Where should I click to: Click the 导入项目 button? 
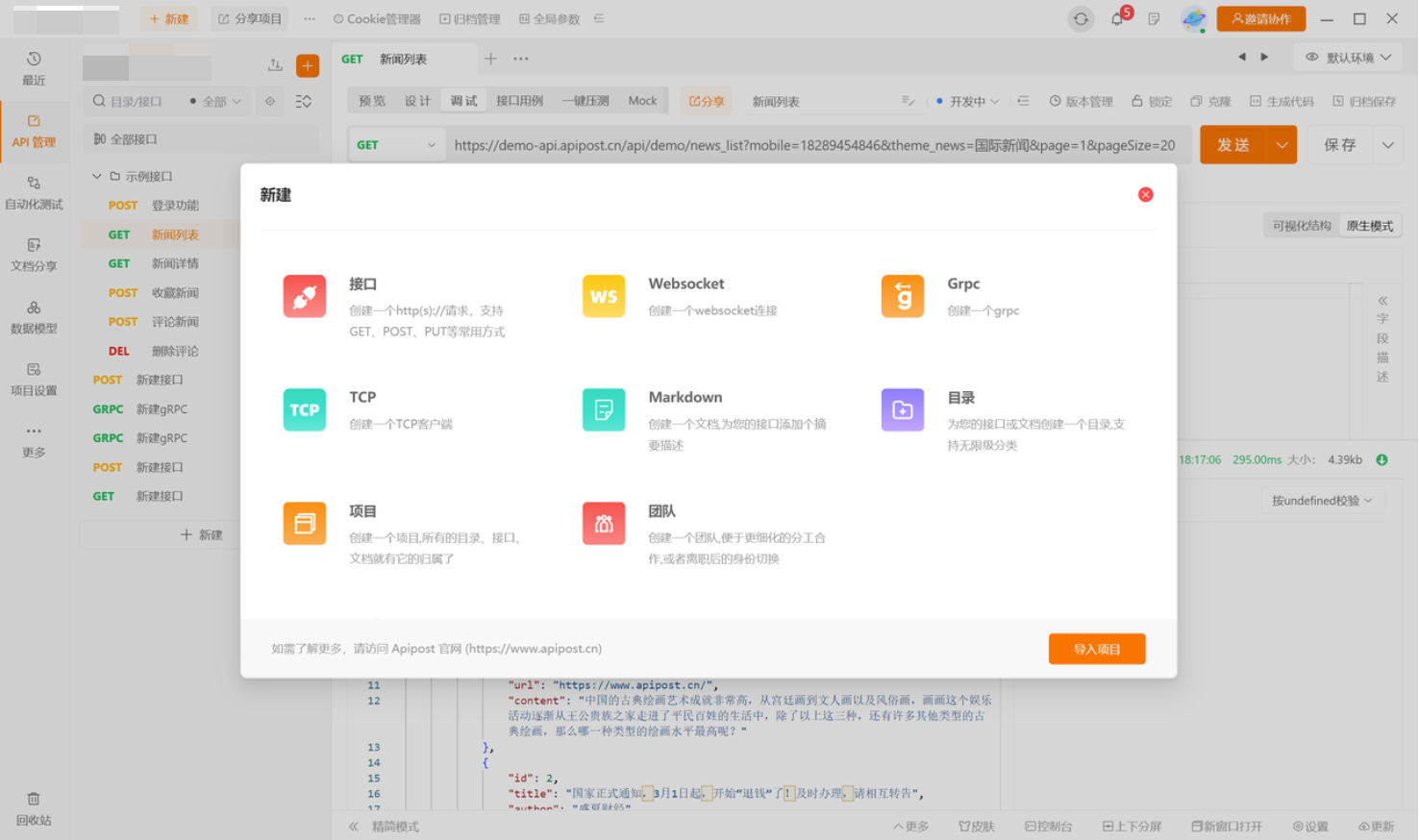point(1097,649)
